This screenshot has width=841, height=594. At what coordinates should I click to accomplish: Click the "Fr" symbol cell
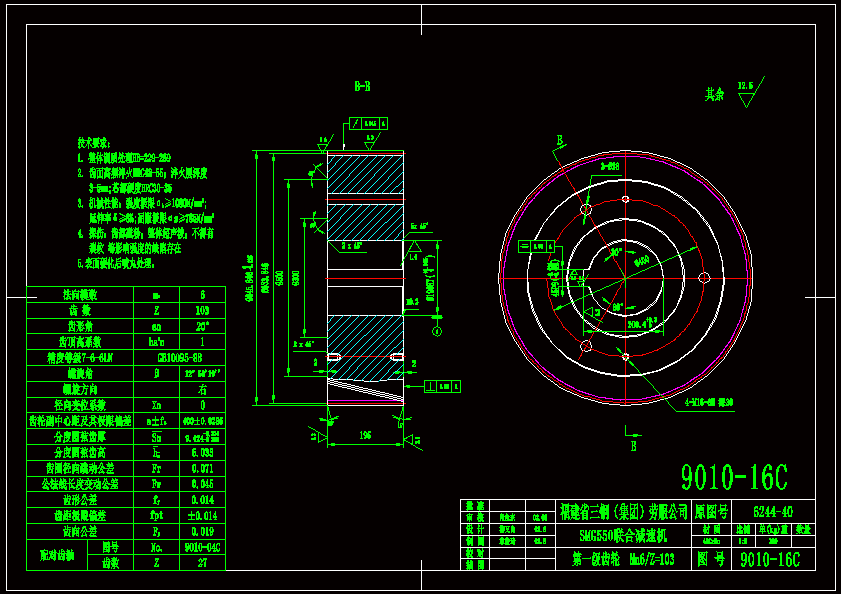[156, 468]
